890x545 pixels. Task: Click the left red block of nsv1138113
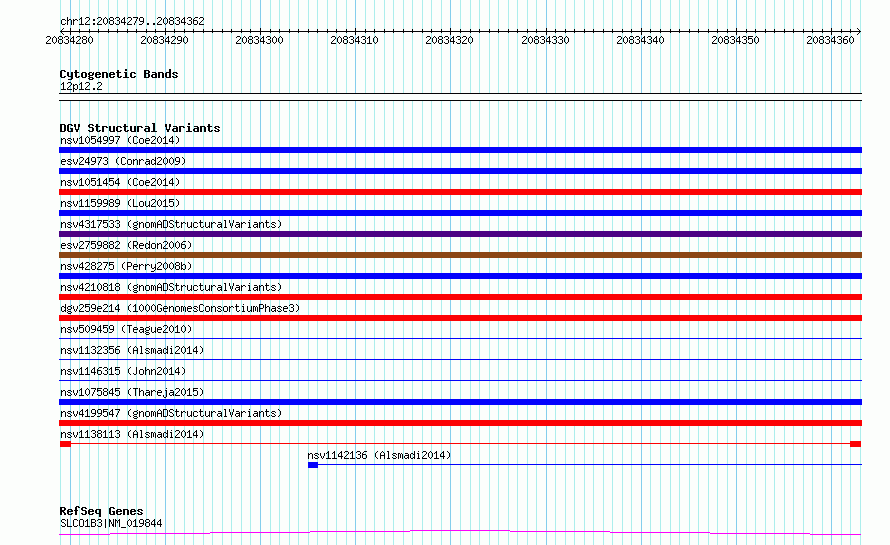pos(65,444)
